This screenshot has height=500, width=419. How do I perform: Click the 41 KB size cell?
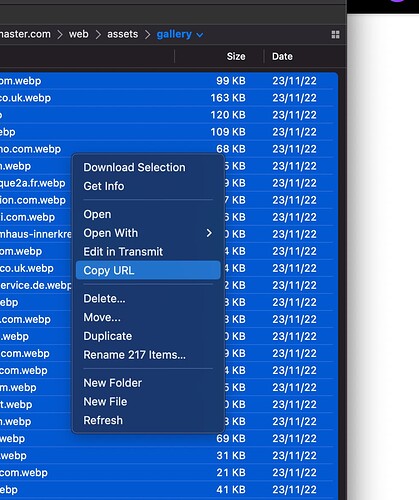(231, 490)
